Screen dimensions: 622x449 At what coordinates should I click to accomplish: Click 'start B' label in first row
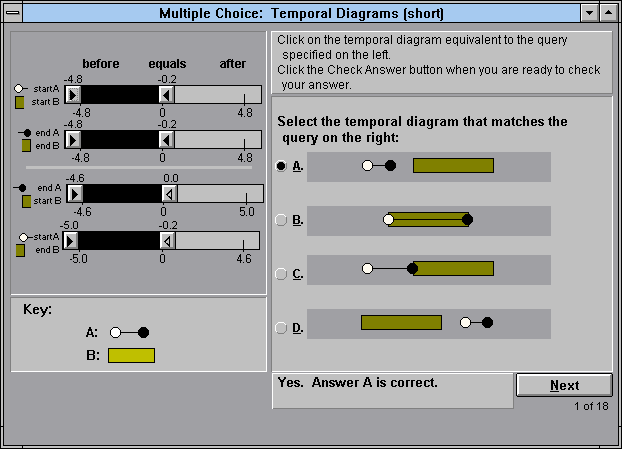45,102
